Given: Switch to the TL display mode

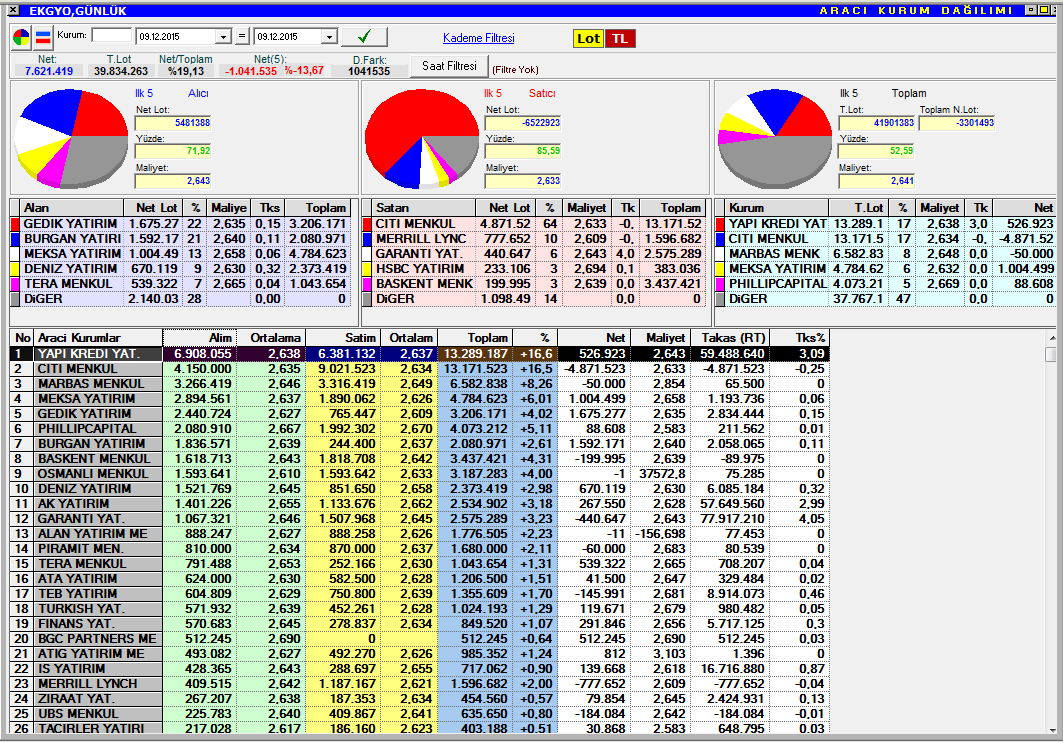Looking at the screenshot, I should (x=620, y=38).
